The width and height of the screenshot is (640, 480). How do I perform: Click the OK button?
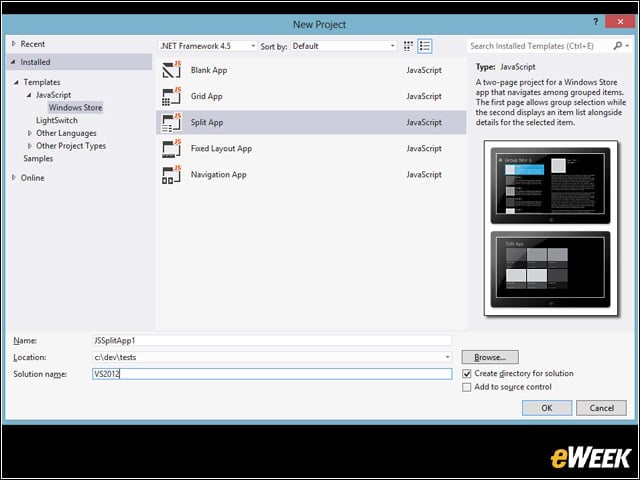tap(547, 408)
